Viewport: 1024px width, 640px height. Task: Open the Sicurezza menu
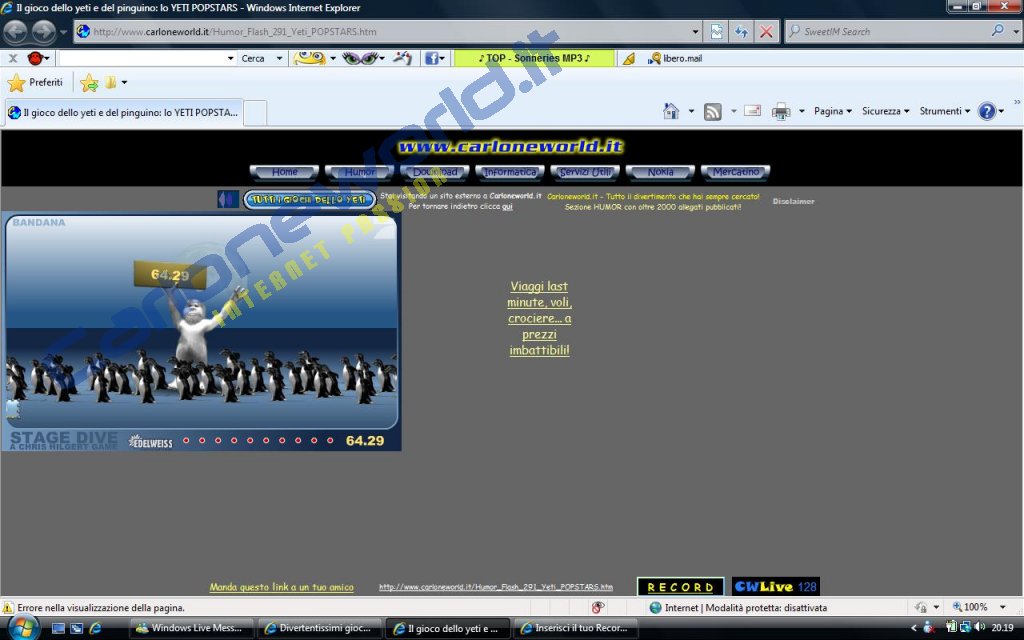pyautogui.click(x=886, y=111)
